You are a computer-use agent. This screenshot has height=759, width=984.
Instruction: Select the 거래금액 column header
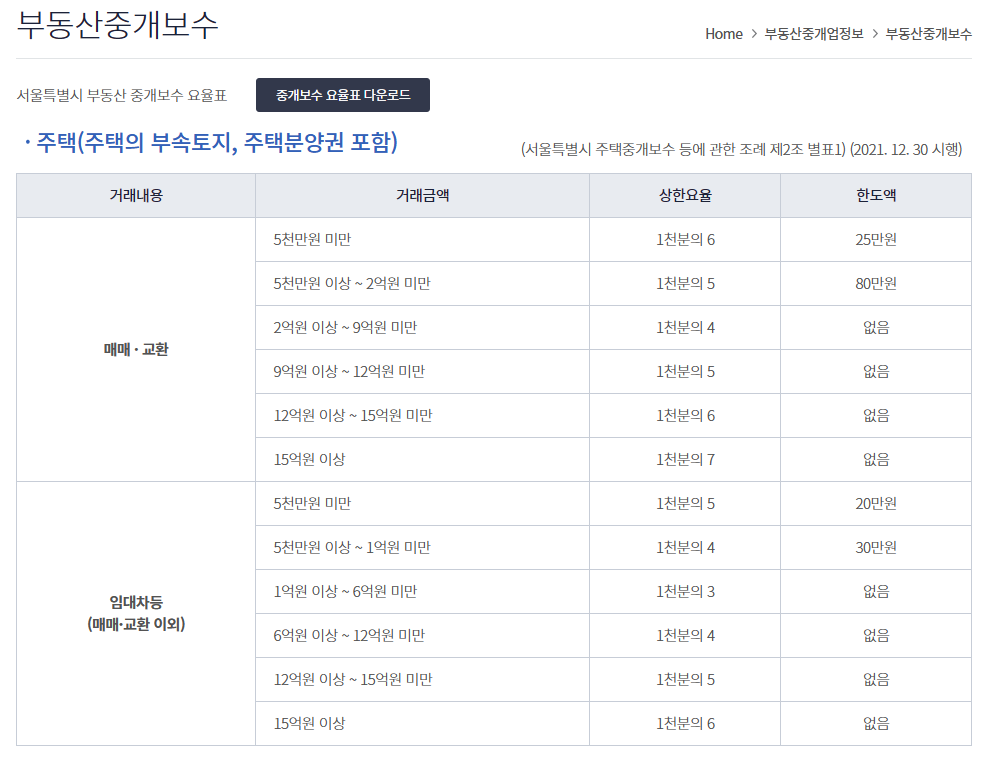(422, 196)
